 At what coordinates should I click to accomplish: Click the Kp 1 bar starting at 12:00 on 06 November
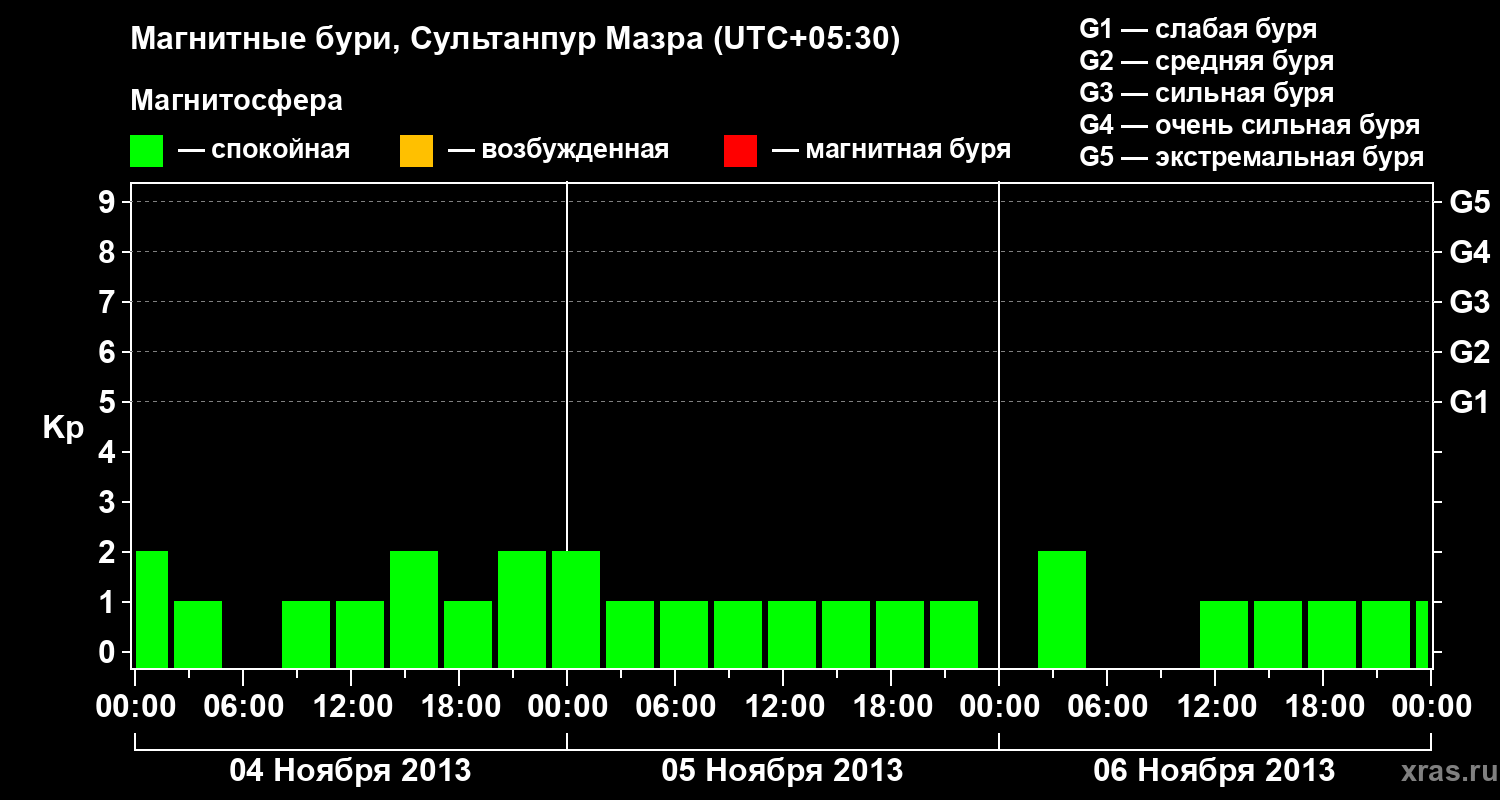point(1224,634)
